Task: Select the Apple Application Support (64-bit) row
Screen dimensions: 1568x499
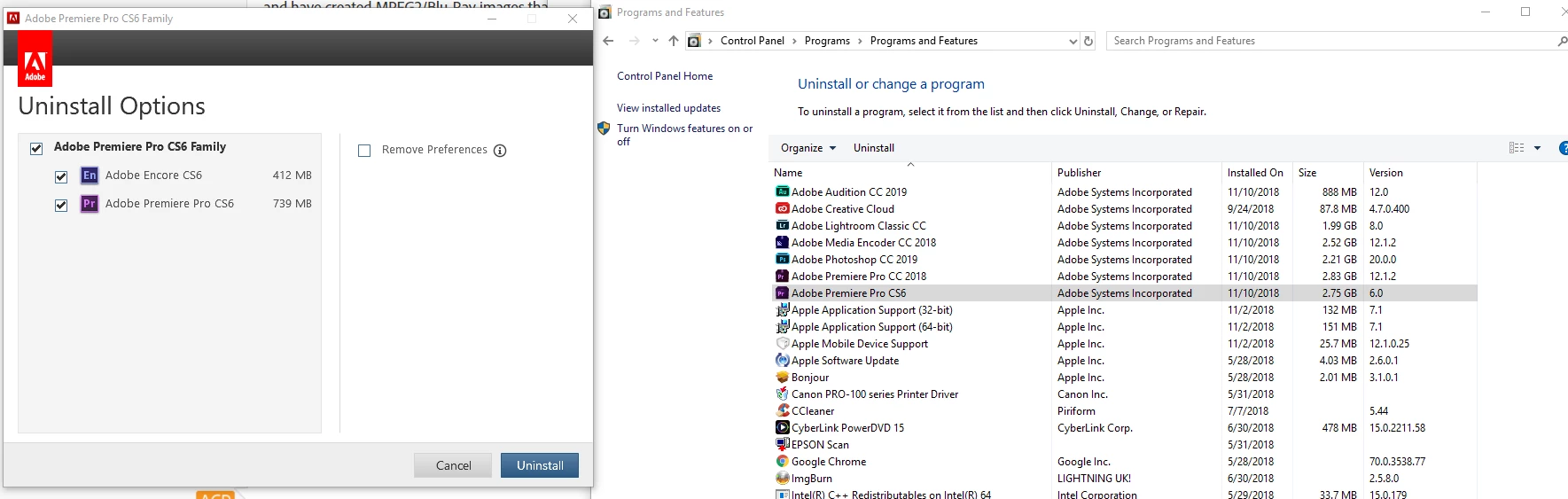Action: tap(1123, 326)
